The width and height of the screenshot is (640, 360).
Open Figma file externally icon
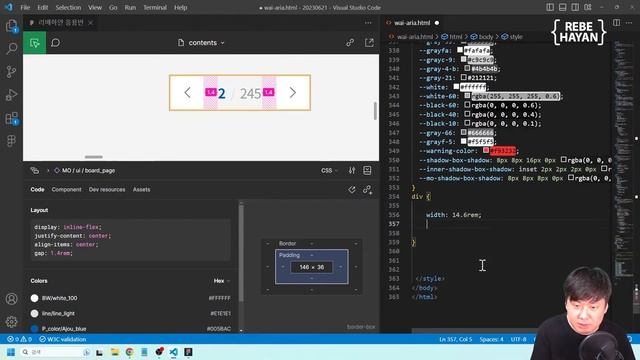click(369, 42)
